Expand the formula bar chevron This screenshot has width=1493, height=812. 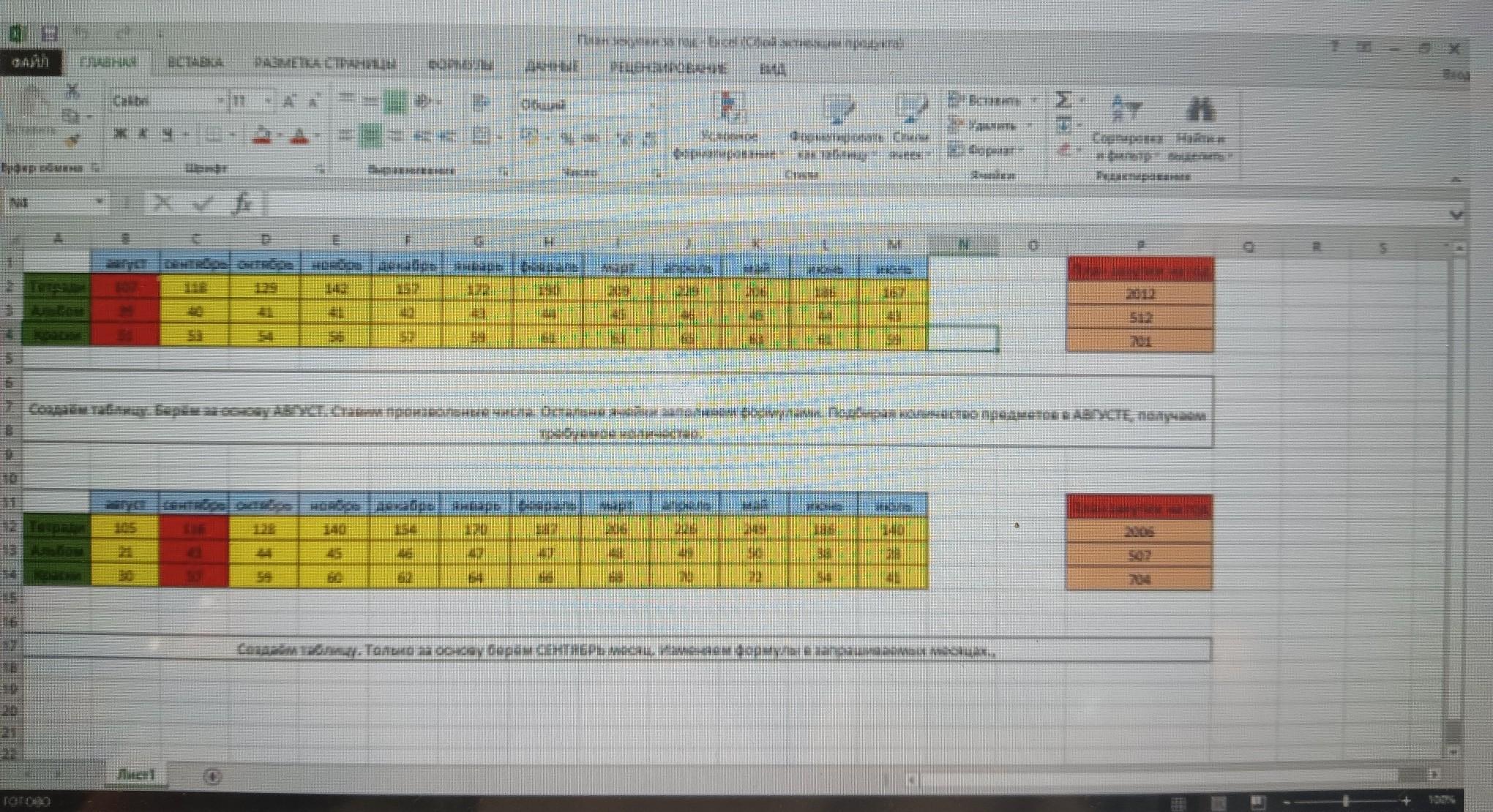point(1456,214)
